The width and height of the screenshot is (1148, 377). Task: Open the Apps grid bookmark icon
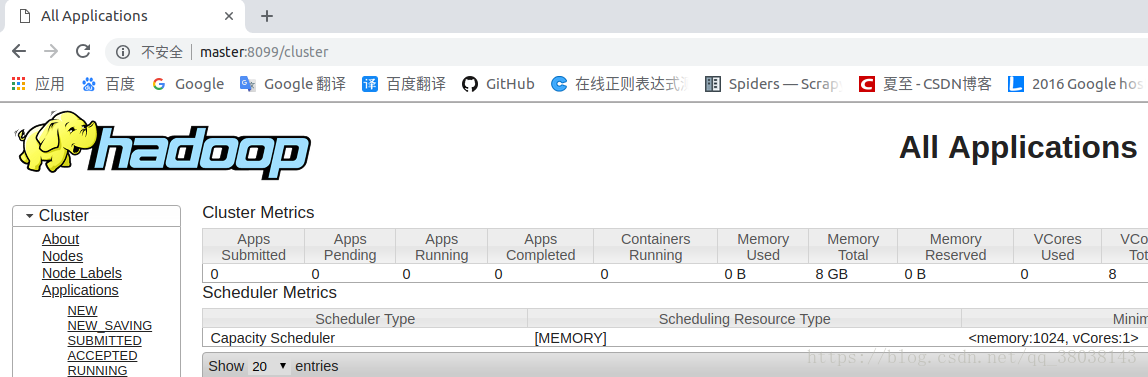tap(18, 83)
